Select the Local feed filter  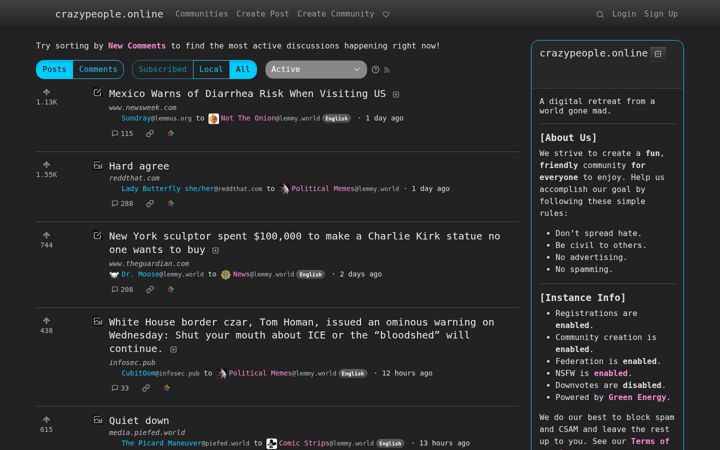(211, 69)
